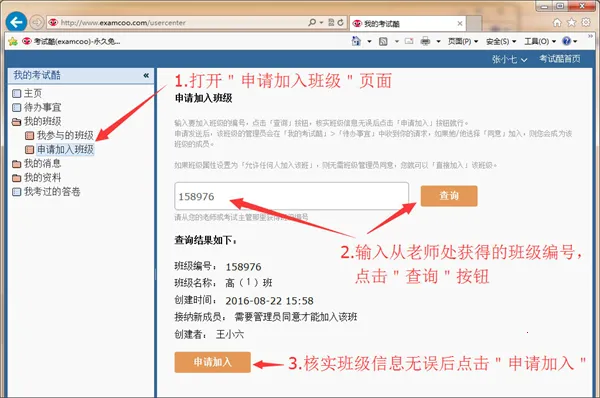Close the 我的考试酷 browser tab
This screenshot has width=600, height=398.
coord(460,24)
